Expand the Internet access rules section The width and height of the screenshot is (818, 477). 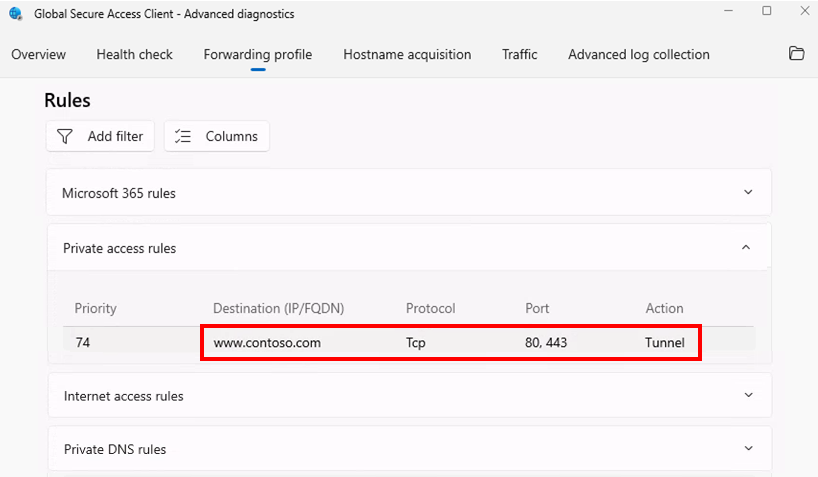pos(747,396)
